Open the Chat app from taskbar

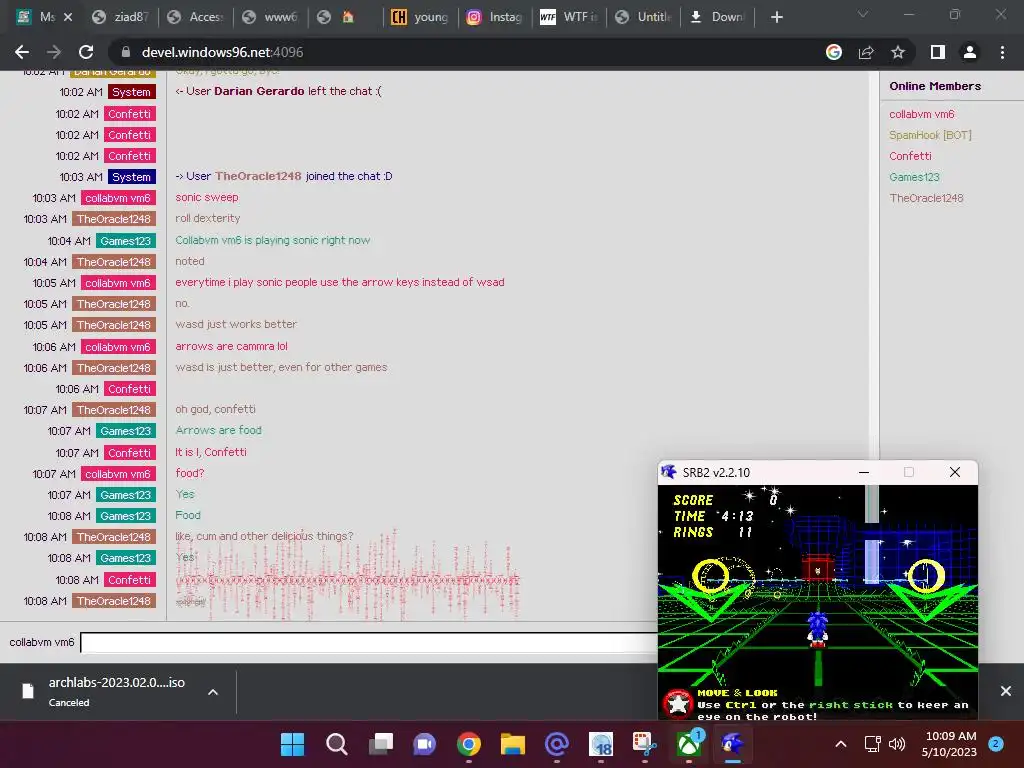tap(424, 744)
